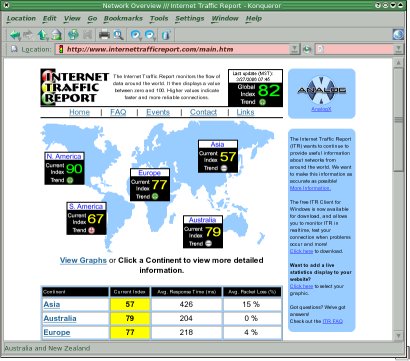Click the Asia trend indicator icon
This screenshot has height=361, width=410.
[x=224, y=168]
